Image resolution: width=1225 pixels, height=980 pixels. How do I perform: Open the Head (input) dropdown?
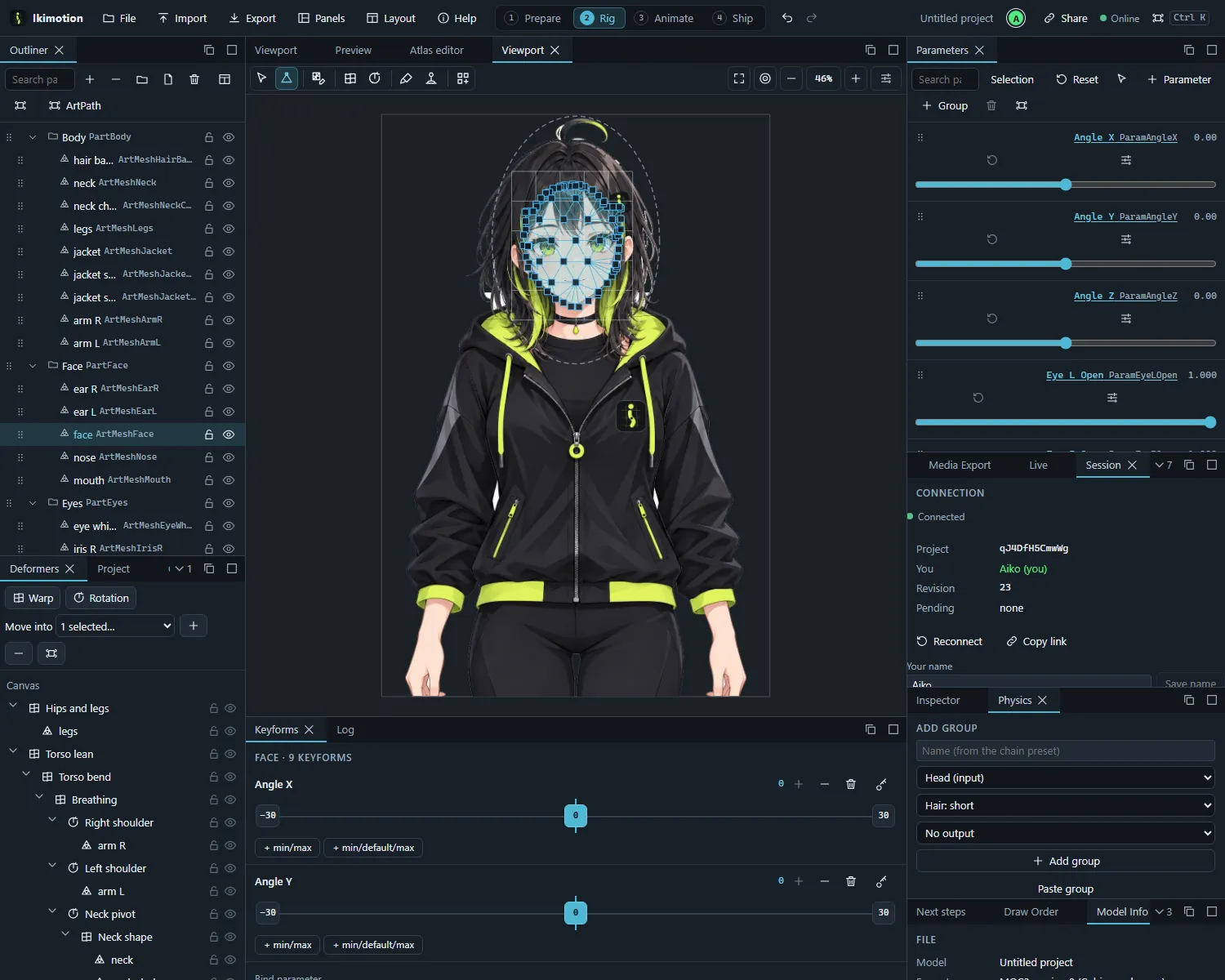coord(1066,777)
